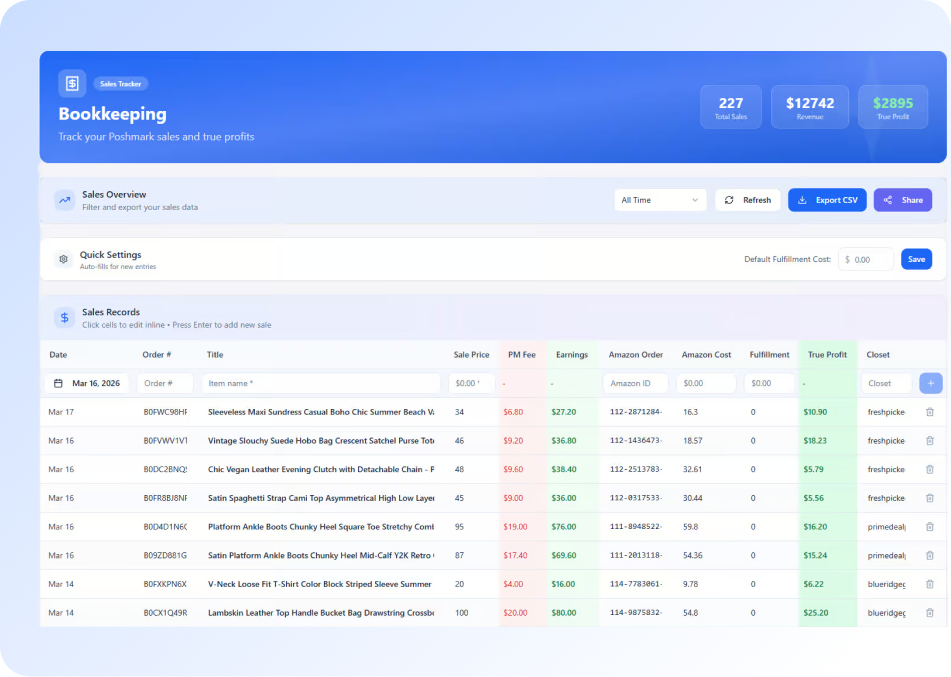Delete the Vintage Slouchy Suede Hobo Bag row
Screen dimensions: 951x677
pyautogui.click(x=929, y=440)
